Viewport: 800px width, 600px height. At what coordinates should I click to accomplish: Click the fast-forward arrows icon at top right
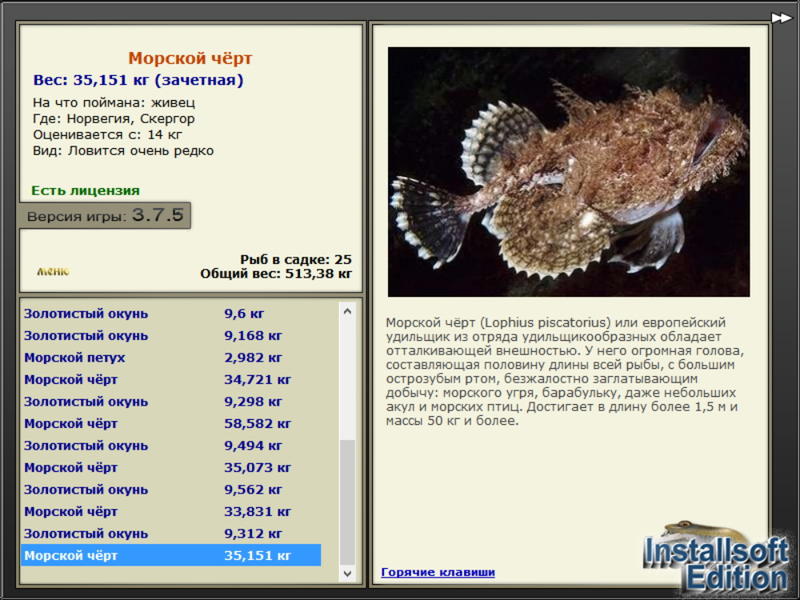pos(781,18)
